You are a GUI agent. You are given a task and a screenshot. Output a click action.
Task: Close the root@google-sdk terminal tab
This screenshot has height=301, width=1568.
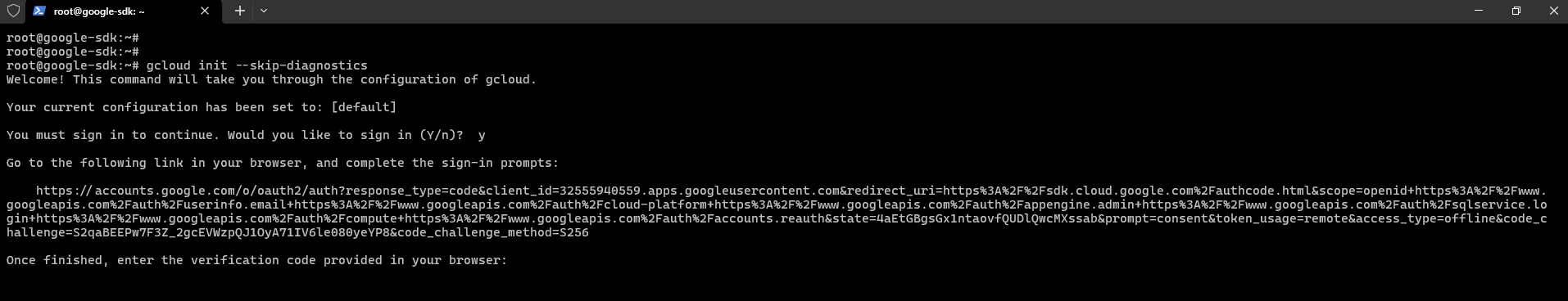click(205, 11)
